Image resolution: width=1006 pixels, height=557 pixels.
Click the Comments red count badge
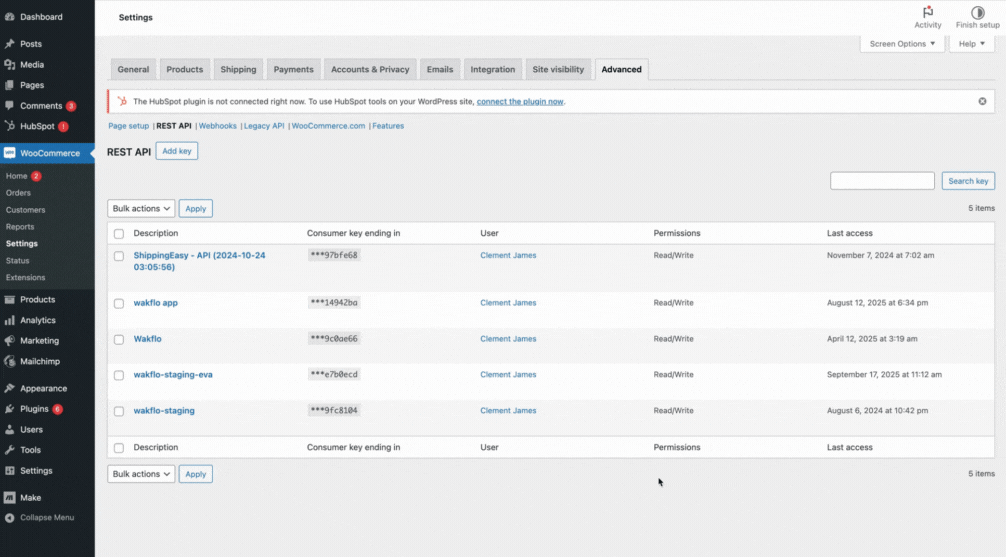71,106
